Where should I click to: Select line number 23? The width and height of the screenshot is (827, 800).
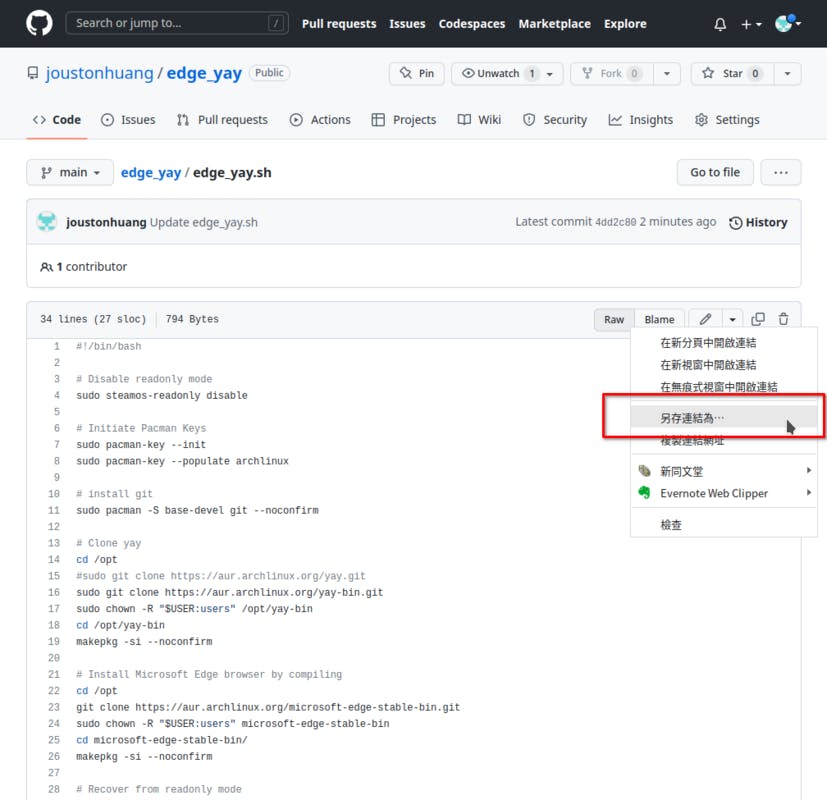point(54,707)
